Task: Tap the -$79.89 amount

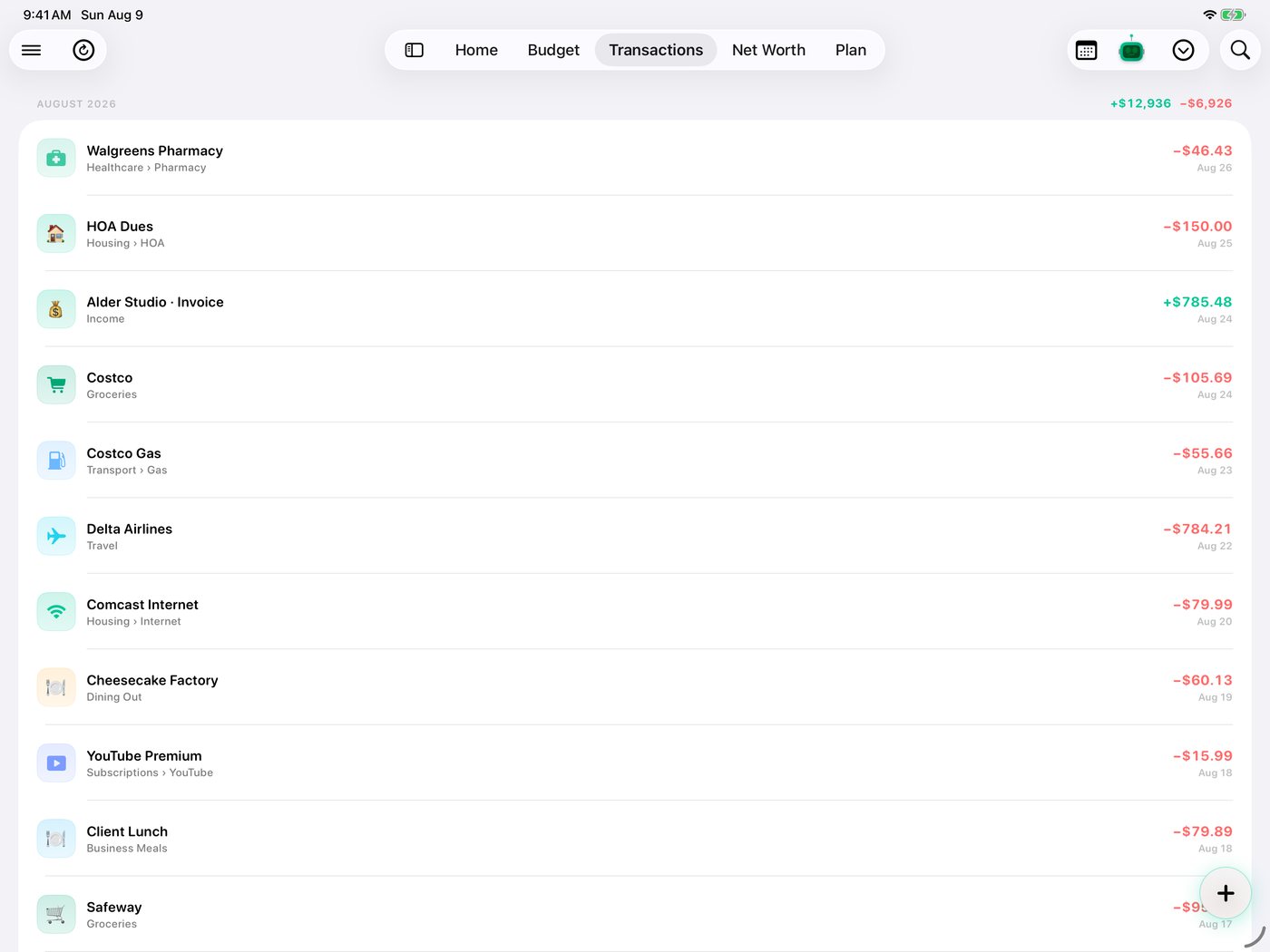Action: 1202,831
